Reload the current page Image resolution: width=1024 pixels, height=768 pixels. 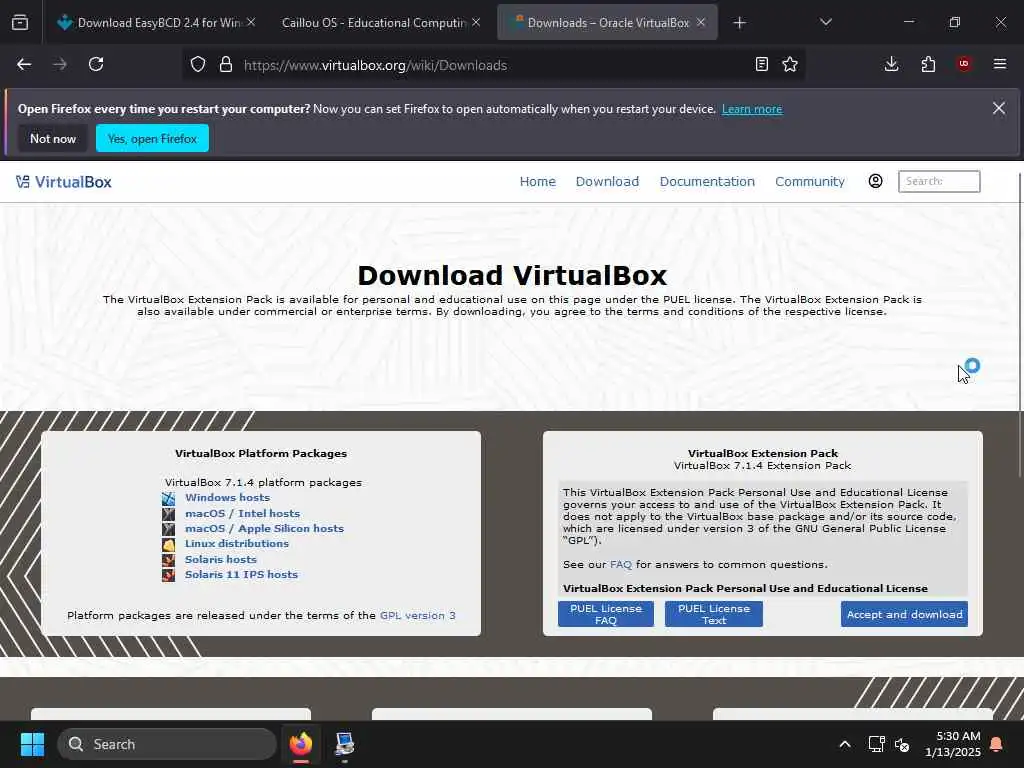pyautogui.click(x=96, y=64)
